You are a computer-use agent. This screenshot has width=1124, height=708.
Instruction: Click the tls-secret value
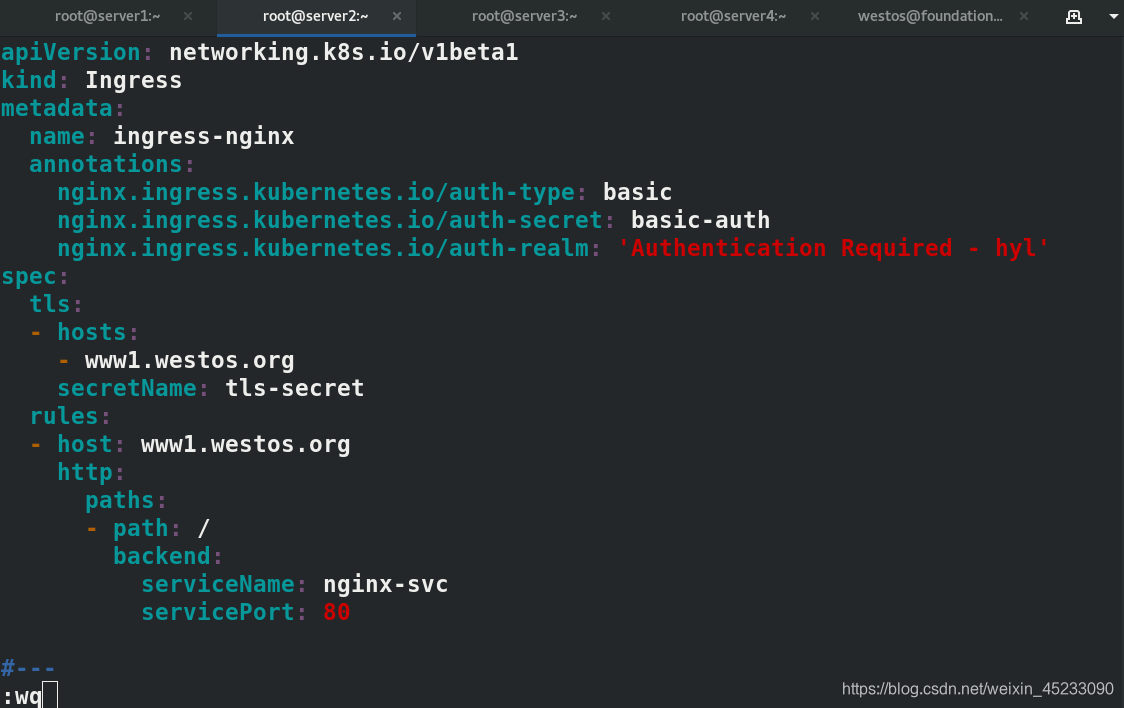click(x=295, y=388)
